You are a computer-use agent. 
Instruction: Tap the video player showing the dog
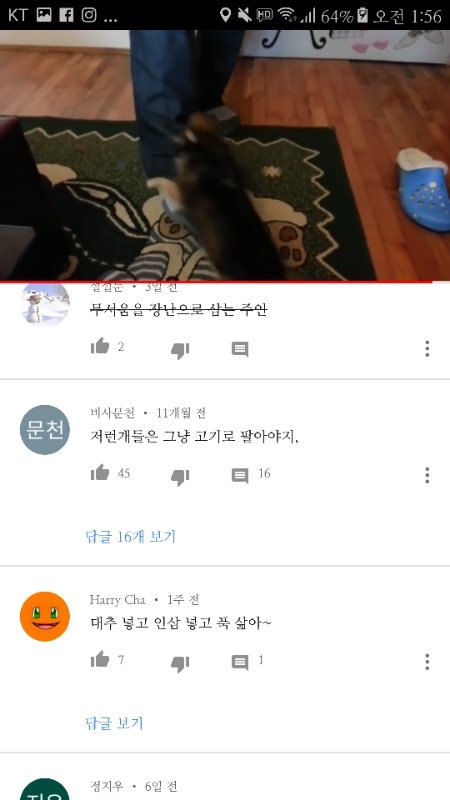tap(225, 155)
